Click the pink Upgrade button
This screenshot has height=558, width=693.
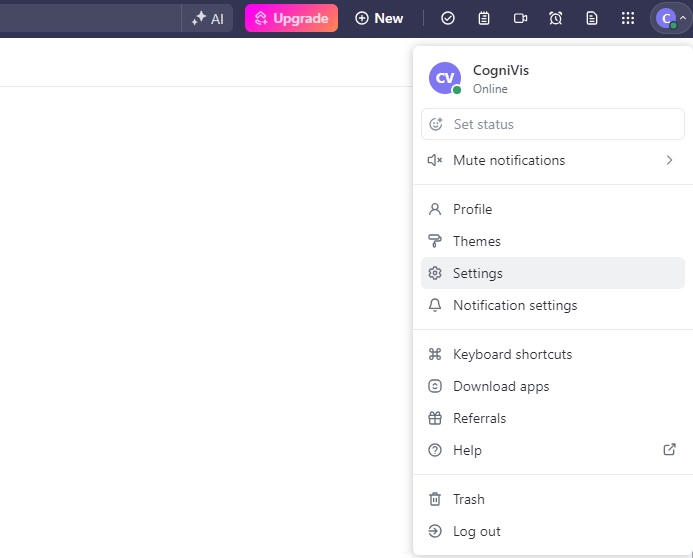[291, 18]
